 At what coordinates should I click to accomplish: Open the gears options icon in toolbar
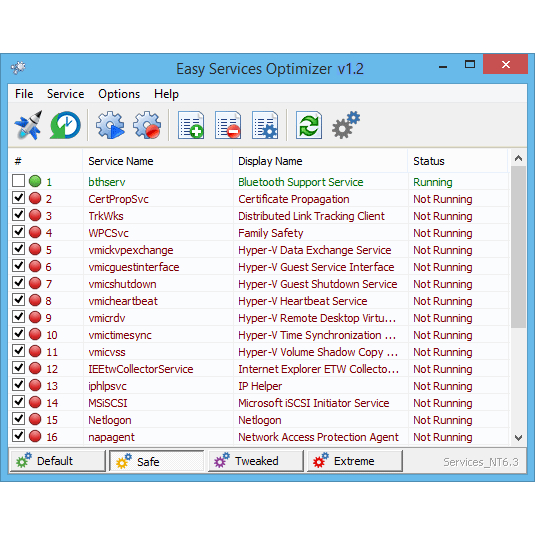point(346,125)
